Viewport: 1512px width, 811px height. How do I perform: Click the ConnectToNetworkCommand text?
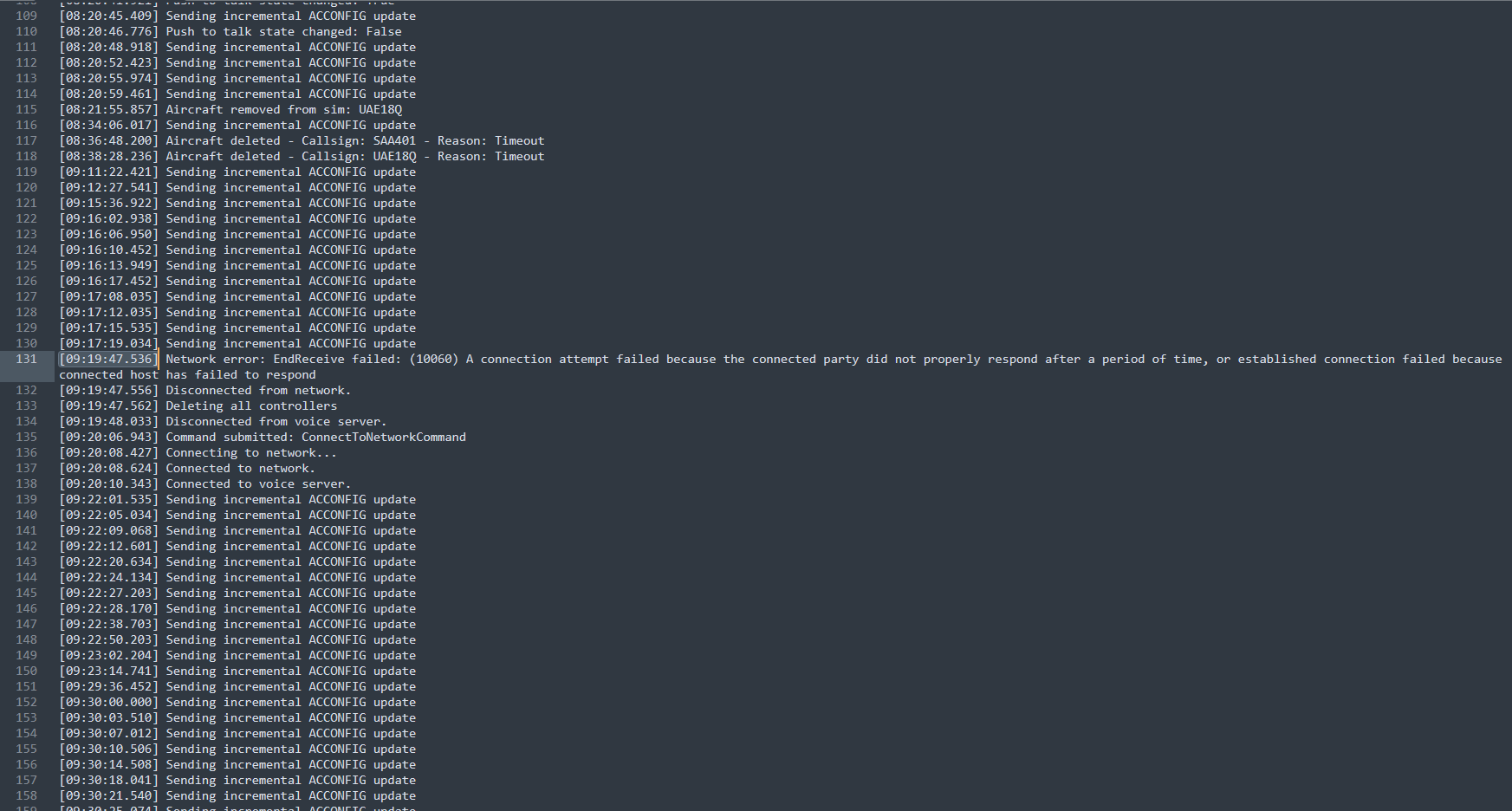click(x=383, y=437)
